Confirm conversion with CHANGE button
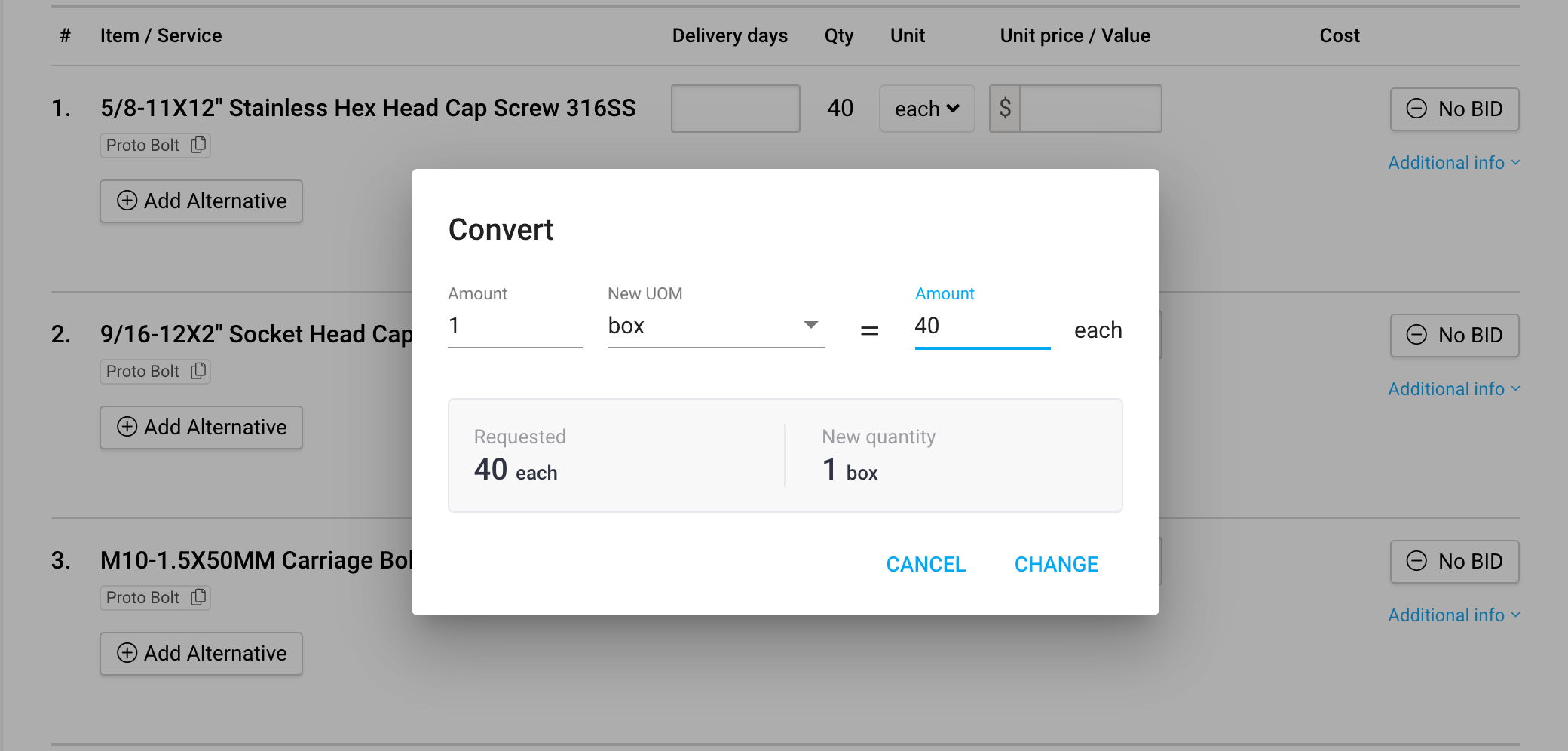1568x751 pixels. tap(1055, 564)
